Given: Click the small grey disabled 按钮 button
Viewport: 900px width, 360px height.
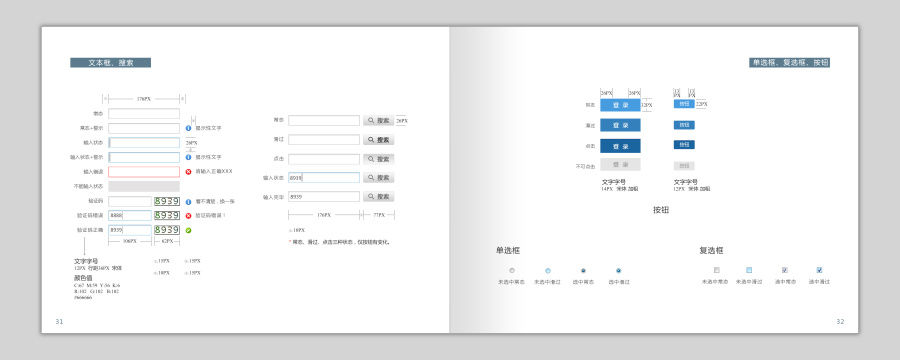Looking at the screenshot, I should coord(684,165).
